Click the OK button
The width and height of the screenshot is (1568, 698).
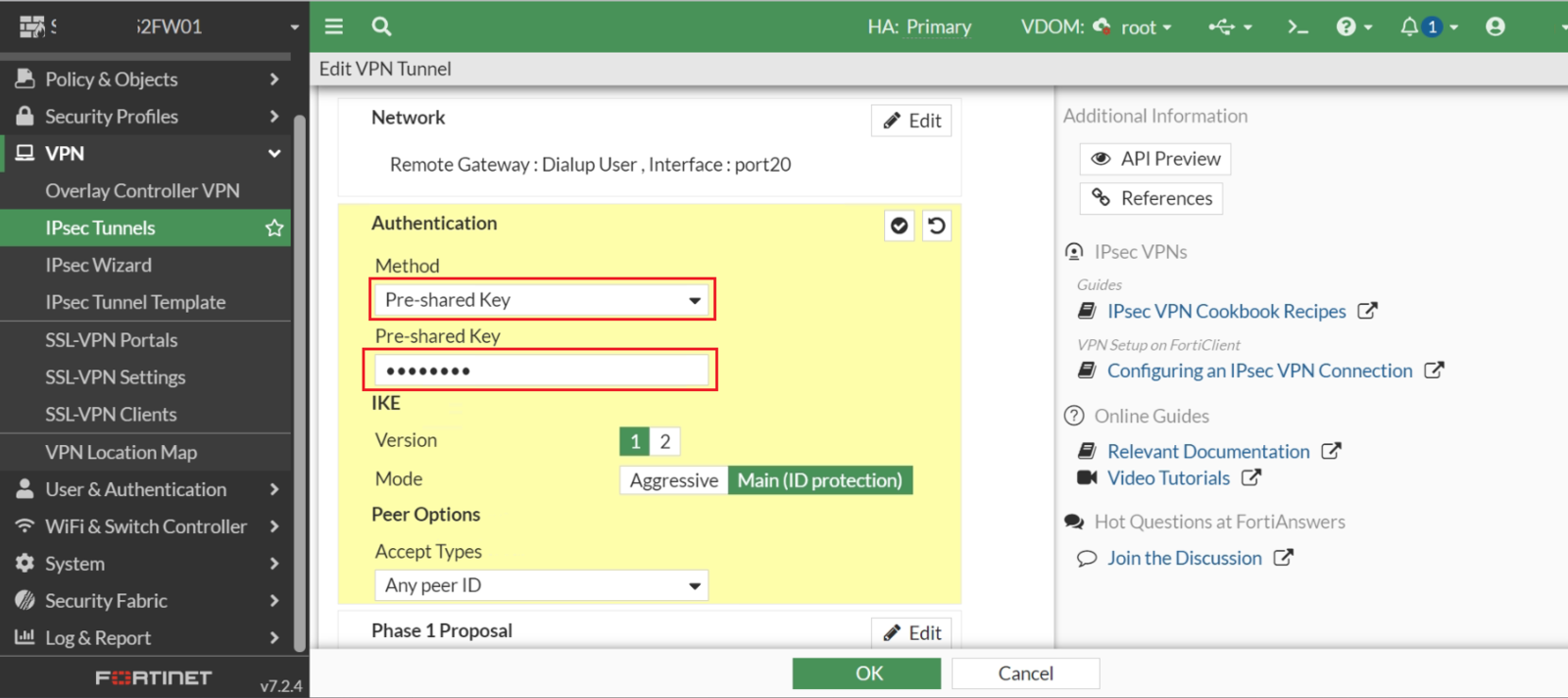[x=866, y=673]
